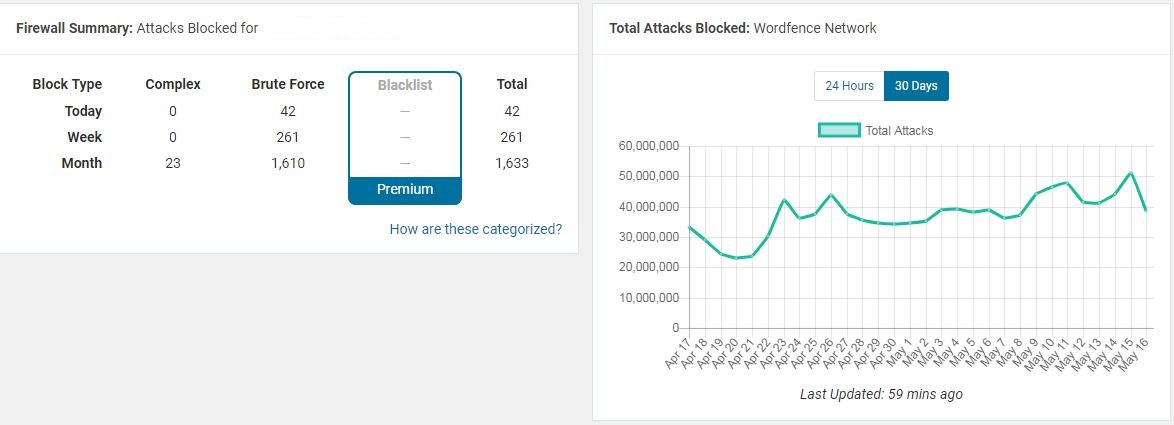1174x425 pixels.
Task: Click today's Brute Force count of 42
Action: tap(288, 111)
